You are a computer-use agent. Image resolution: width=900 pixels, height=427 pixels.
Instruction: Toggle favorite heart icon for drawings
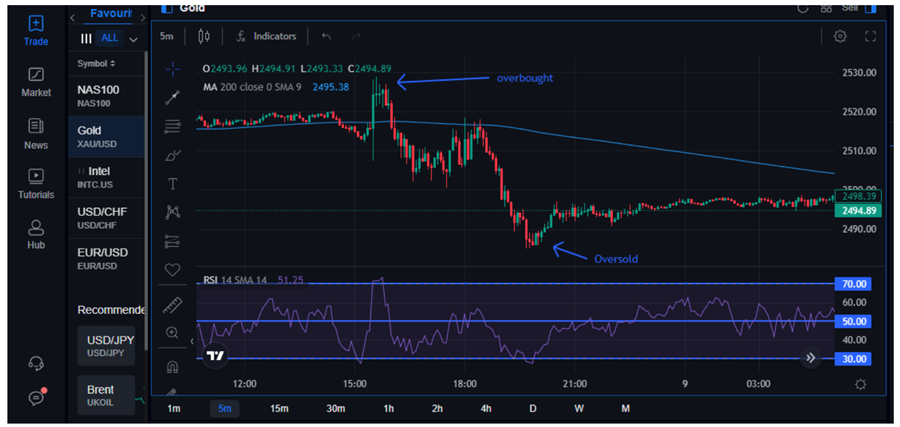(173, 270)
